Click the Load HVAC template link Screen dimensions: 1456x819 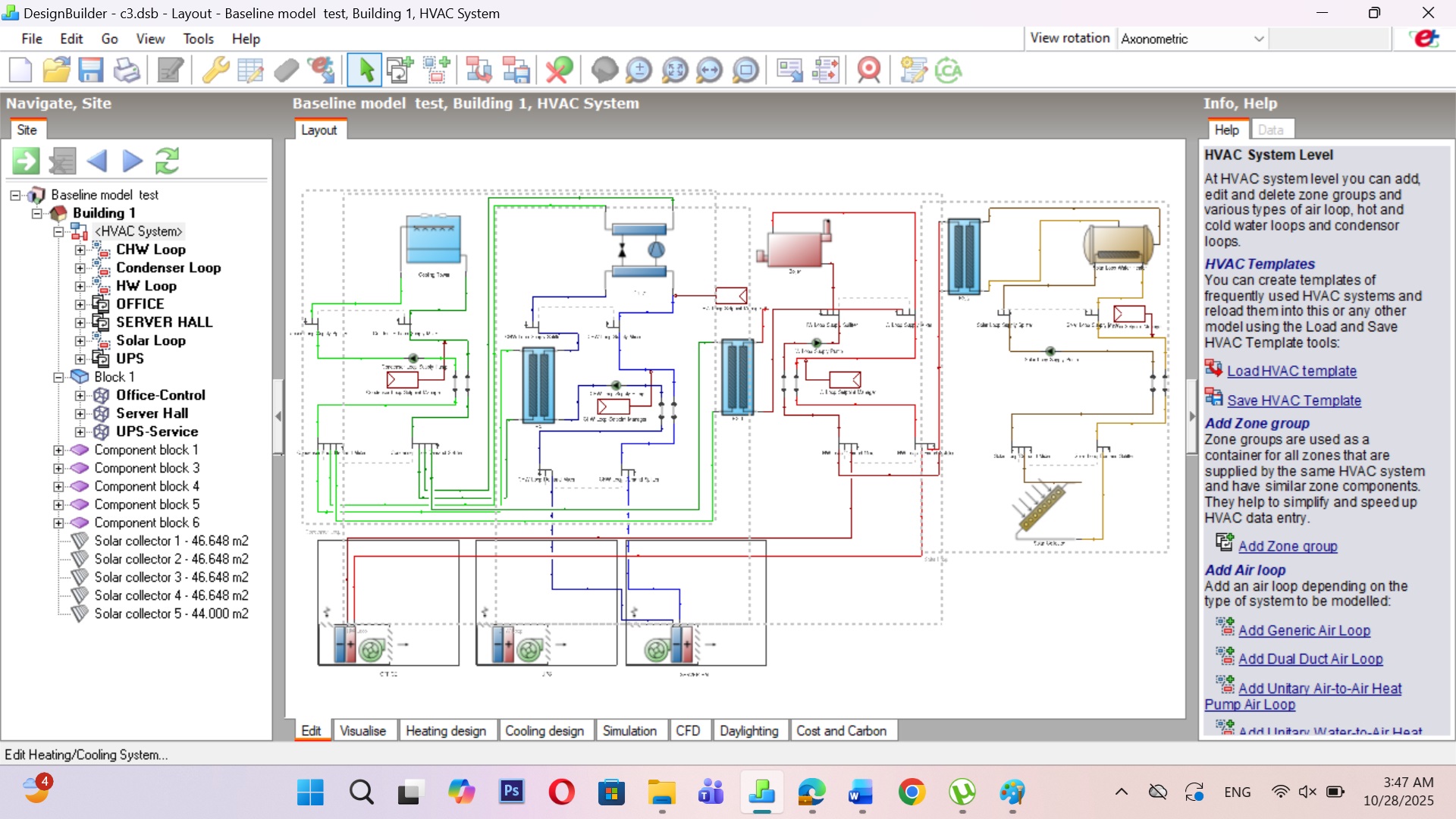[x=1291, y=371]
